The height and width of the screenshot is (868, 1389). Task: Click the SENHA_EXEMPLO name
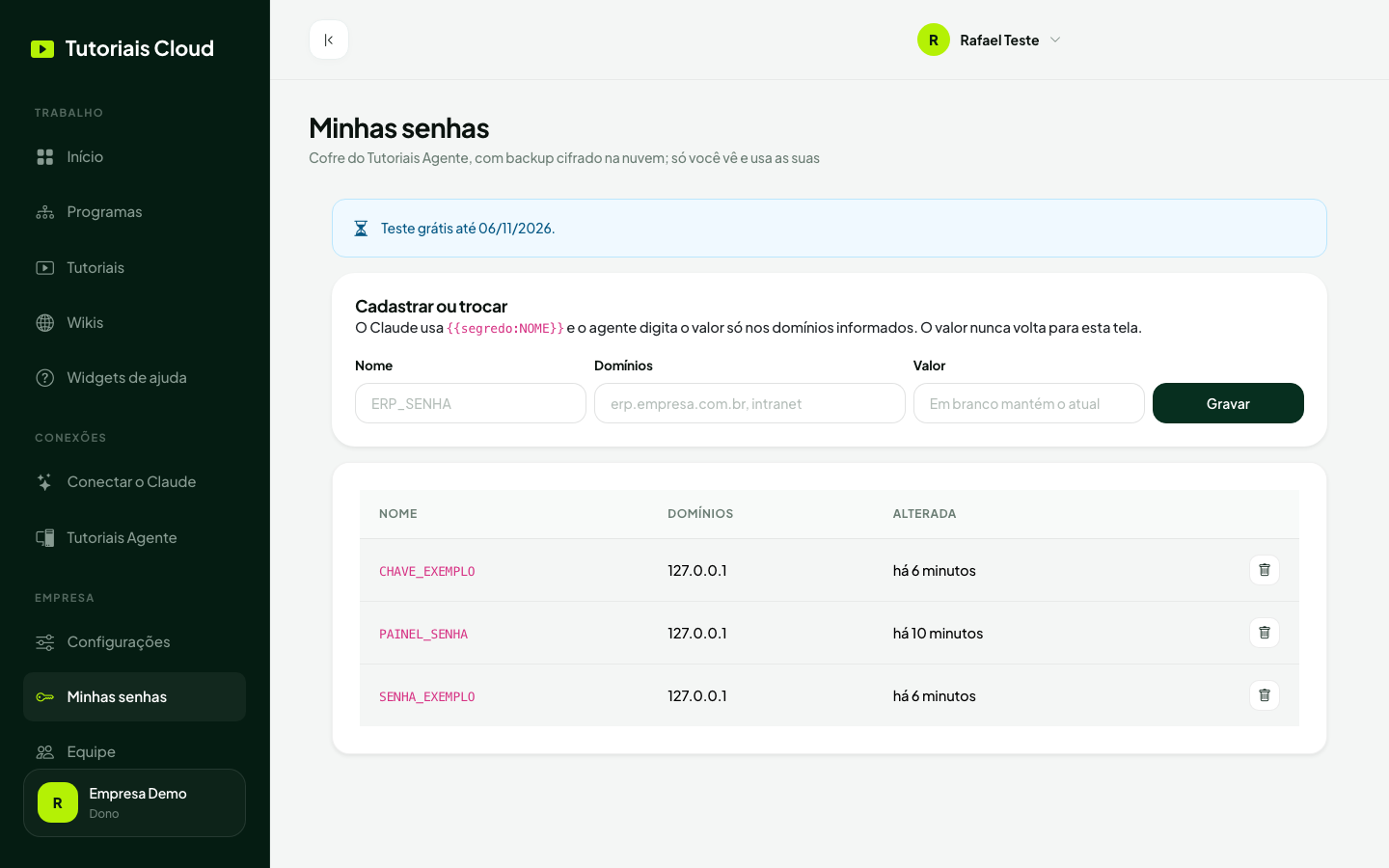tap(427, 696)
